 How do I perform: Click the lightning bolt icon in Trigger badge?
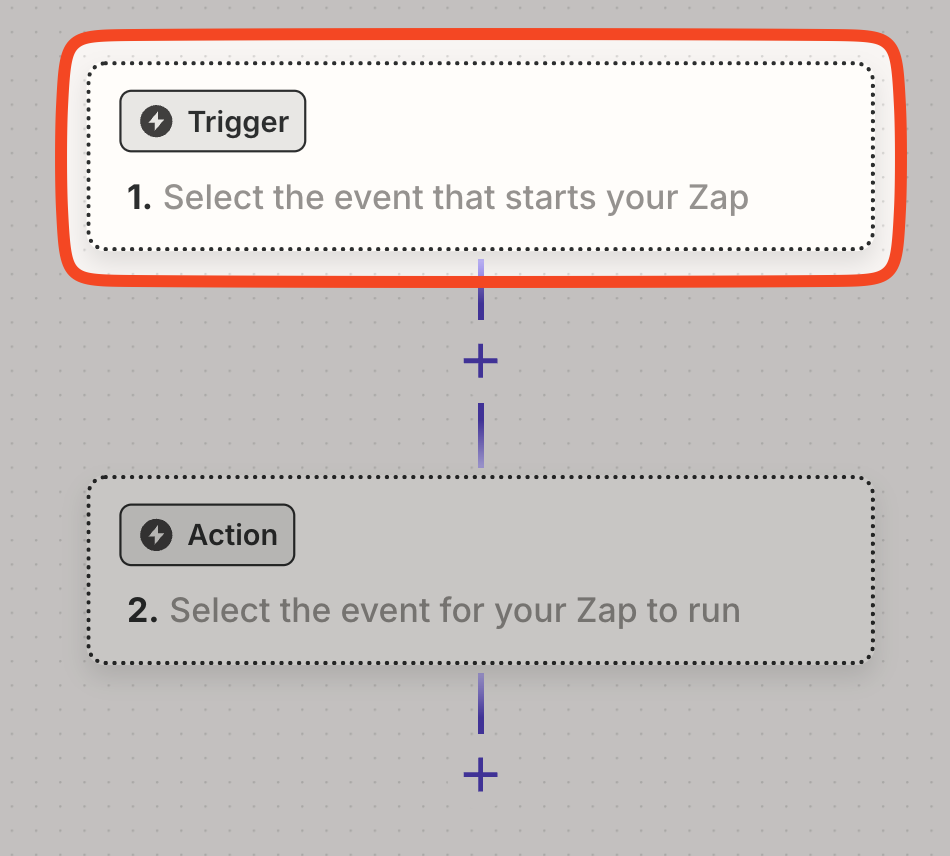tap(155, 122)
